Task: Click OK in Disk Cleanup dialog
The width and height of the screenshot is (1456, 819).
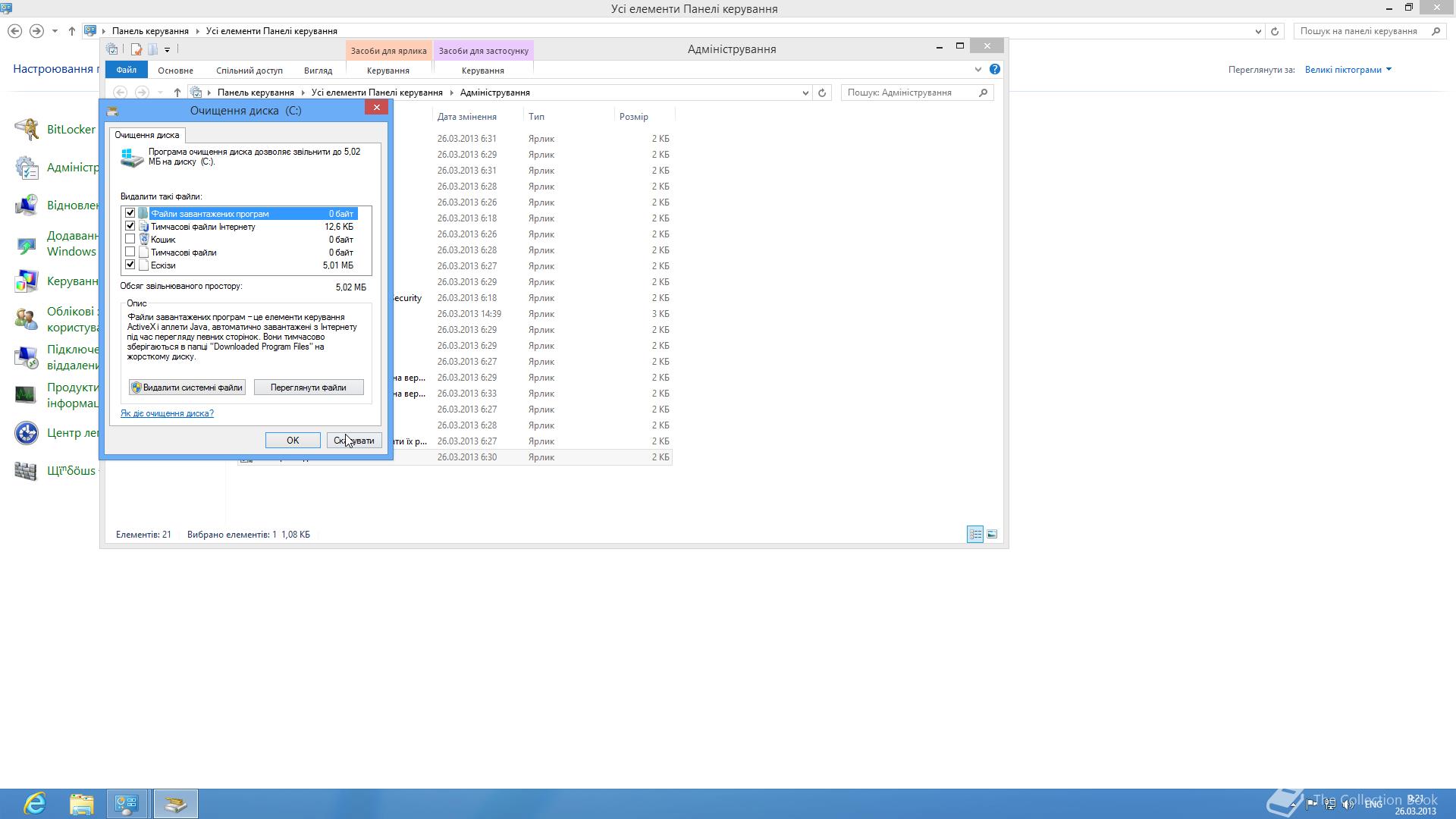Action: point(293,441)
